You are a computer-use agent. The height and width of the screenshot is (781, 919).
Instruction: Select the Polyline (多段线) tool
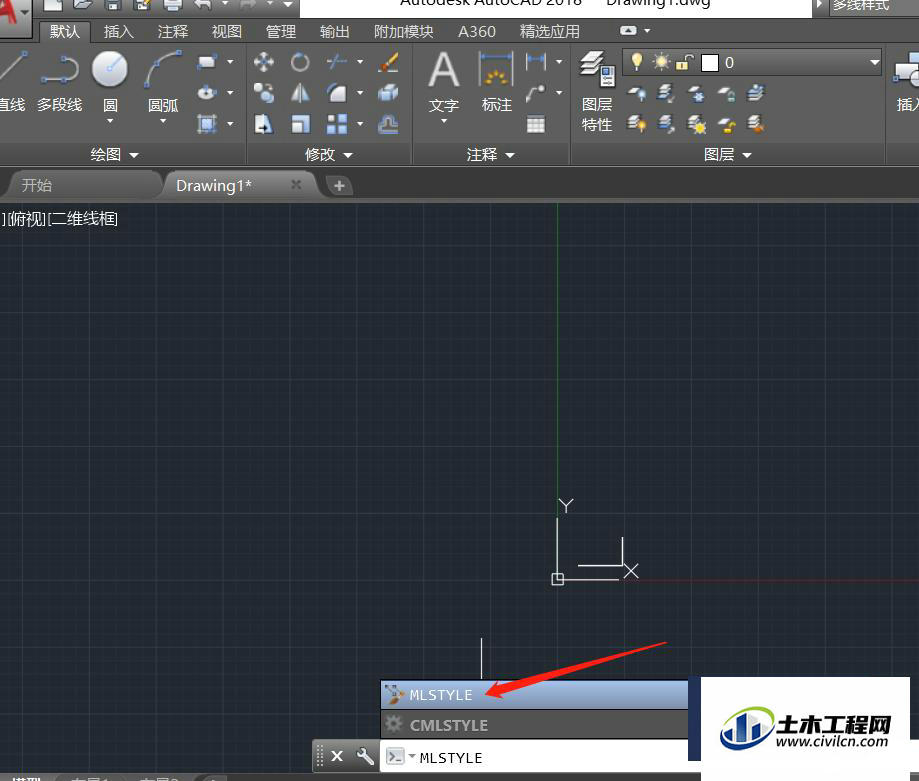pyautogui.click(x=59, y=82)
